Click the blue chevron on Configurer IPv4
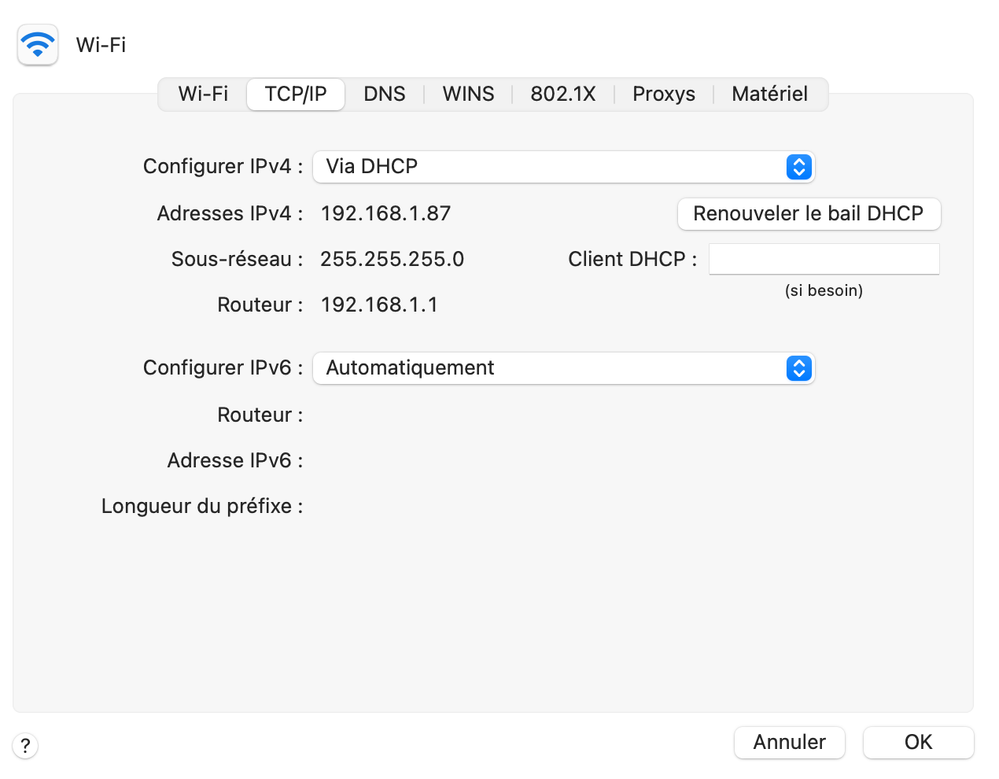This screenshot has width=999, height=779. pos(798,167)
